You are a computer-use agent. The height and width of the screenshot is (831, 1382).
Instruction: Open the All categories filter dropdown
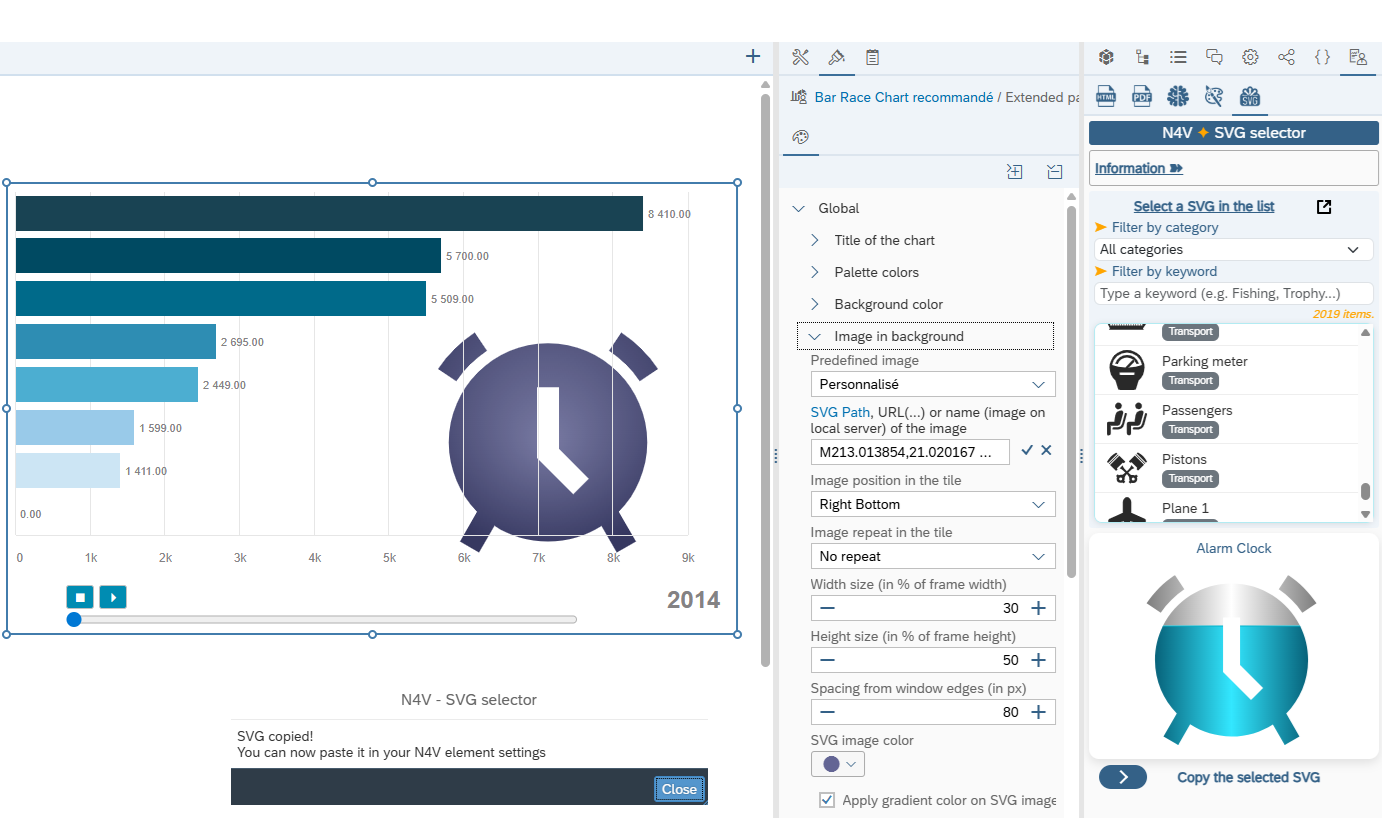click(x=1233, y=250)
